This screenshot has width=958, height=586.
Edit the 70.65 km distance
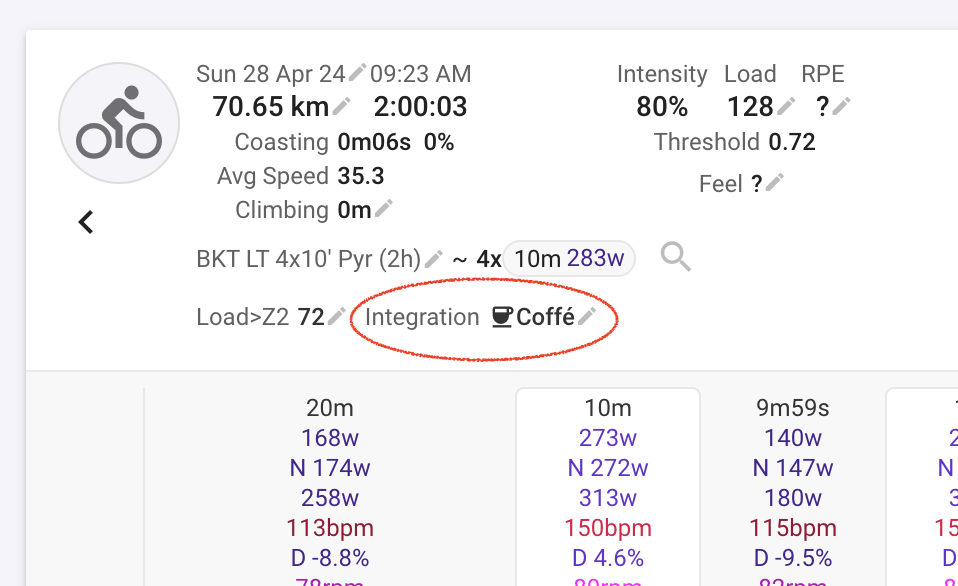coord(342,106)
